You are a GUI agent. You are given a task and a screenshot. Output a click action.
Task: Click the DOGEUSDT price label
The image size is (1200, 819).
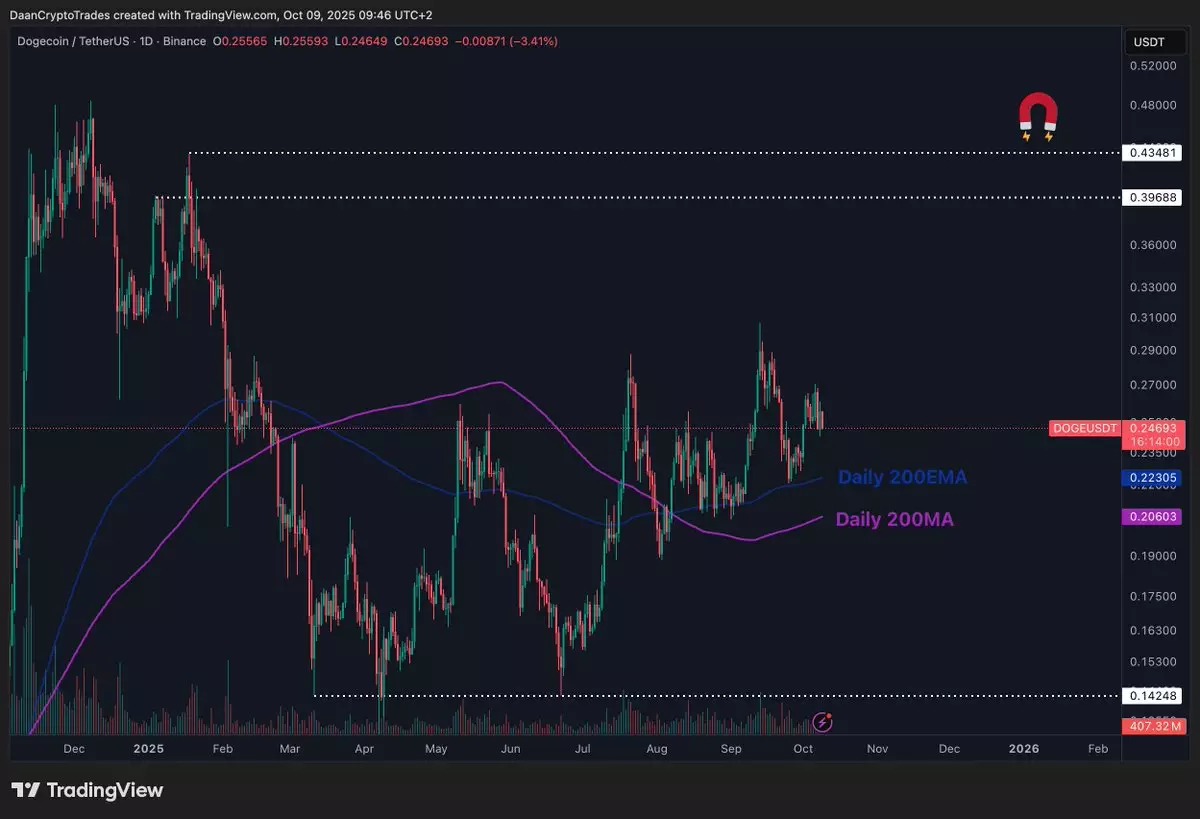(1083, 428)
